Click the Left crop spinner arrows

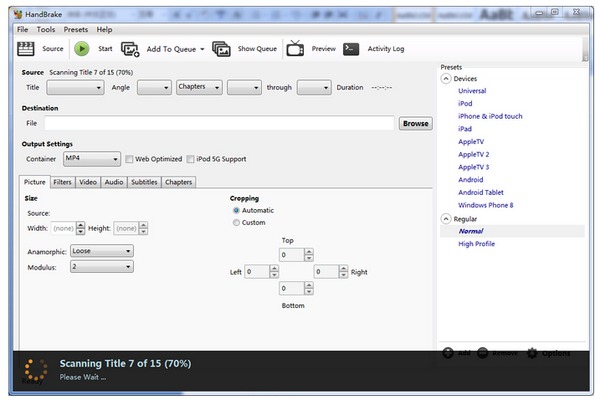pyautogui.click(x=274, y=272)
